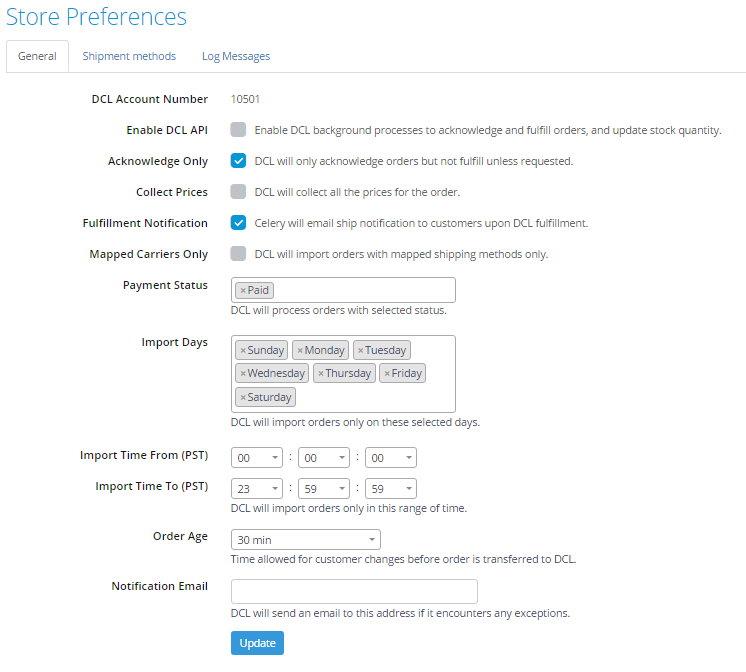Viewport: 746px width, 672px height.
Task: Open Import Time To minutes dropdown
Action: (x=324, y=489)
